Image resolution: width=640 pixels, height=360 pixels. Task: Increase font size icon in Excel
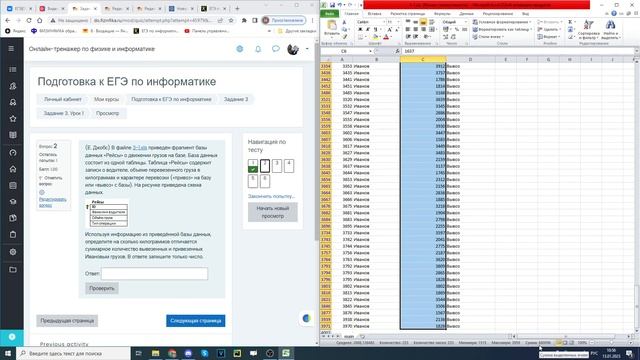point(389,29)
